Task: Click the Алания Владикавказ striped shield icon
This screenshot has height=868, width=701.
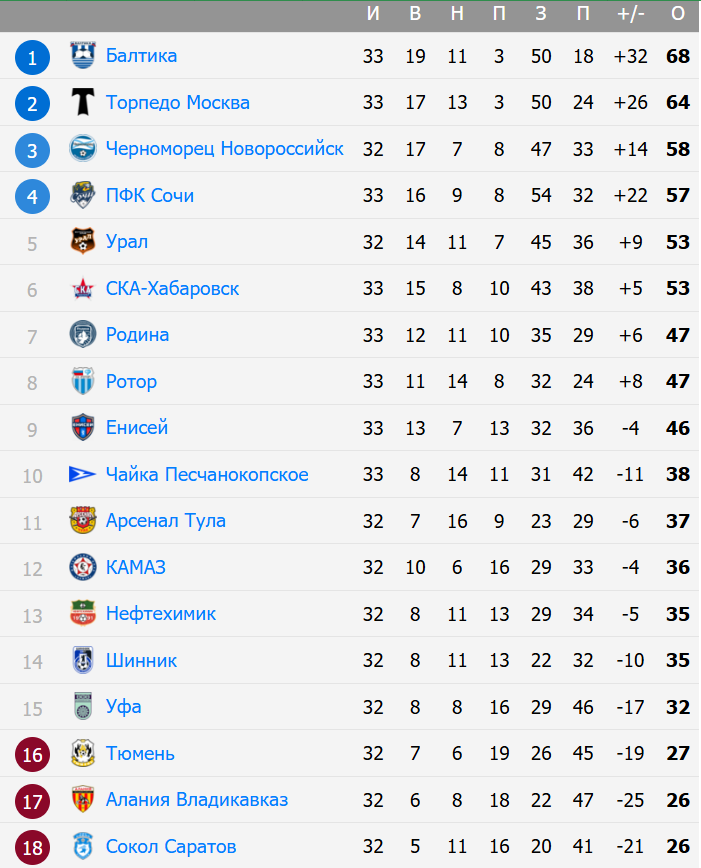Action: (x=83, y=799)
